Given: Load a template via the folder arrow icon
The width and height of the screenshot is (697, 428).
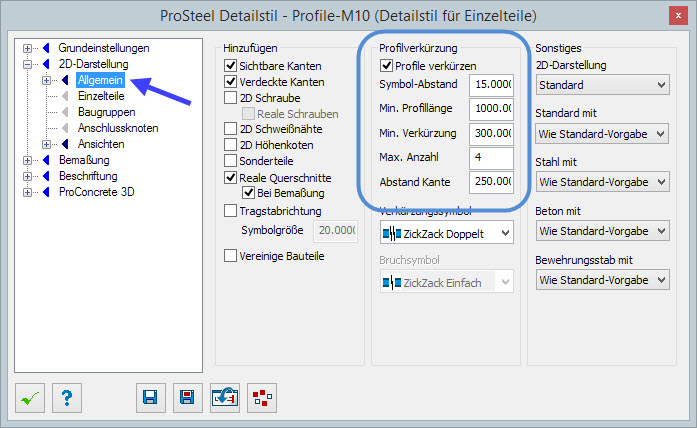Looking at the screenshot, I should pos(225,398).
